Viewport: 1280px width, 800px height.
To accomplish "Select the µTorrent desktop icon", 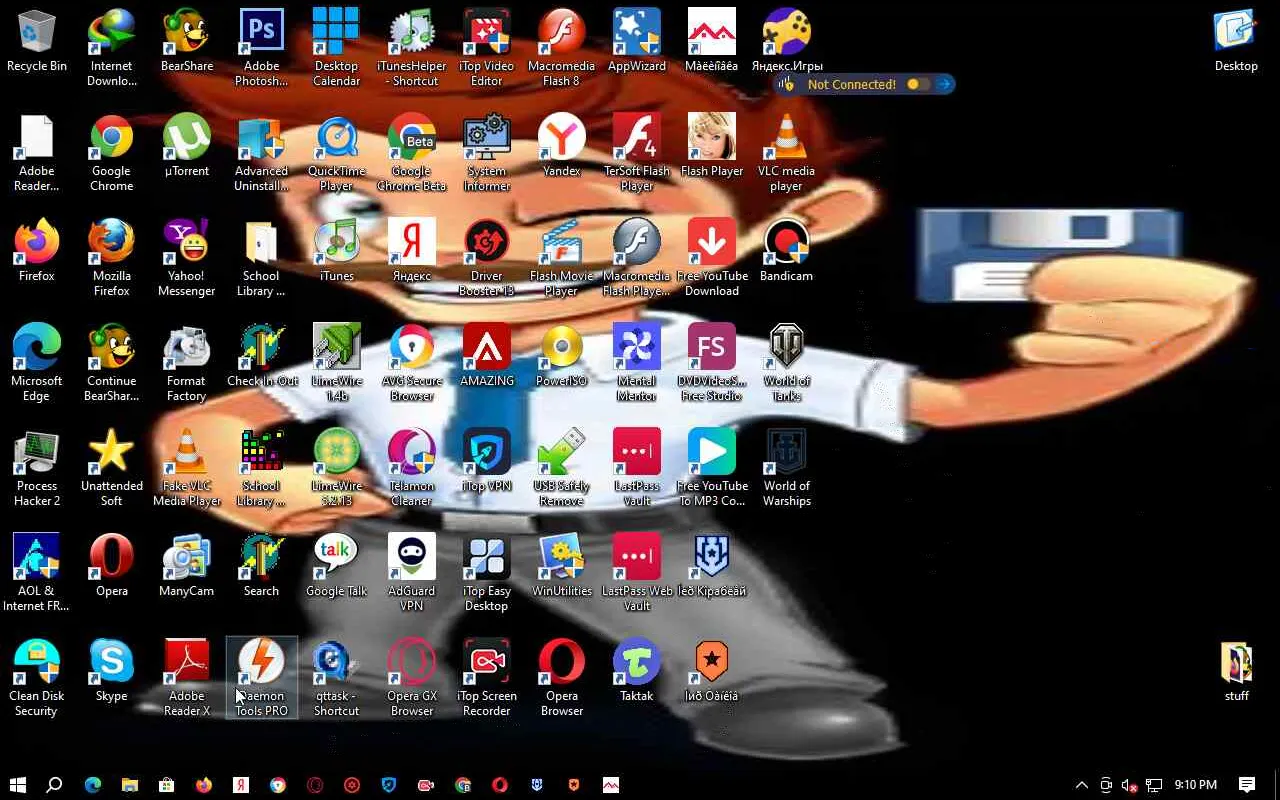I will click(x=187, y=146).
